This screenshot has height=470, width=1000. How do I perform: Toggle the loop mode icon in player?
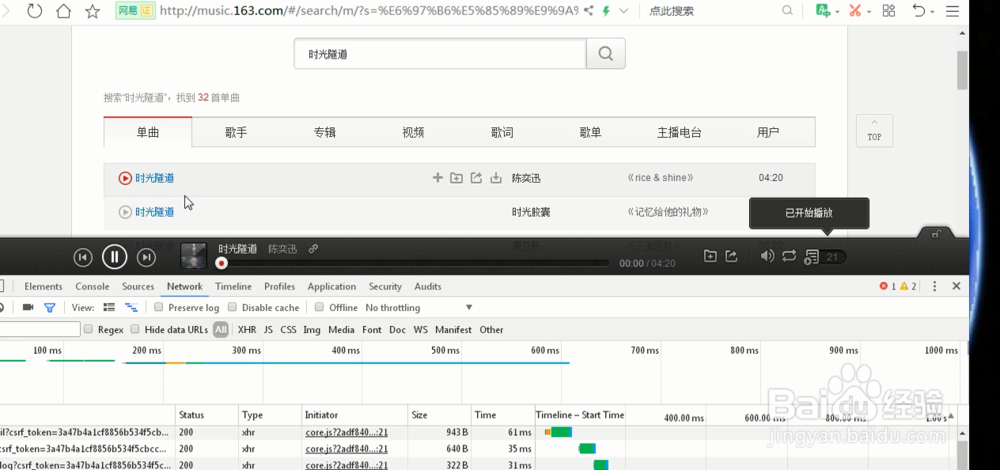tap(790, 256)
